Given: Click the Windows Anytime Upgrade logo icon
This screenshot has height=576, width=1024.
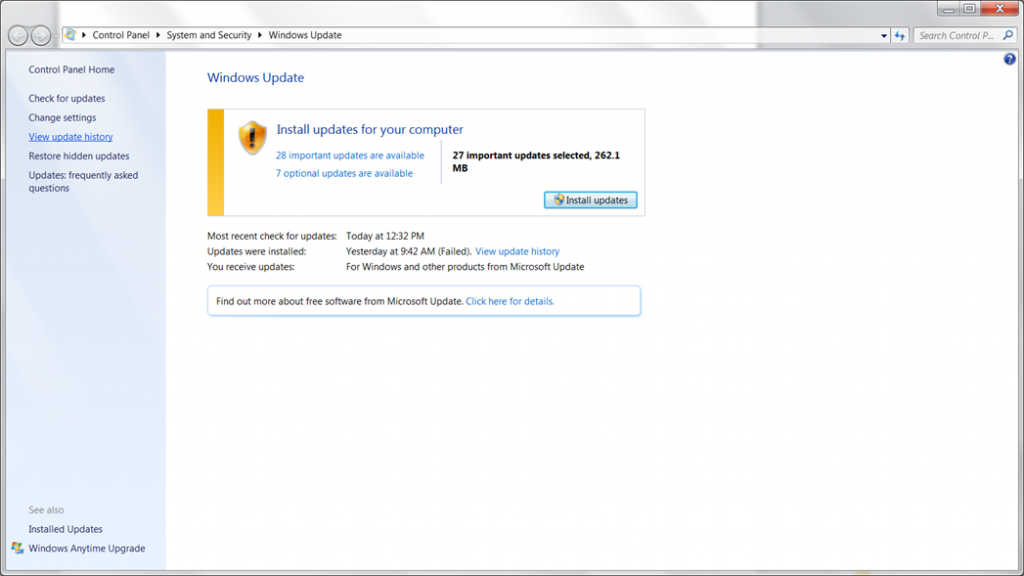Looking at the screenshot, I should pyautogui.click(x=17, y=548).
